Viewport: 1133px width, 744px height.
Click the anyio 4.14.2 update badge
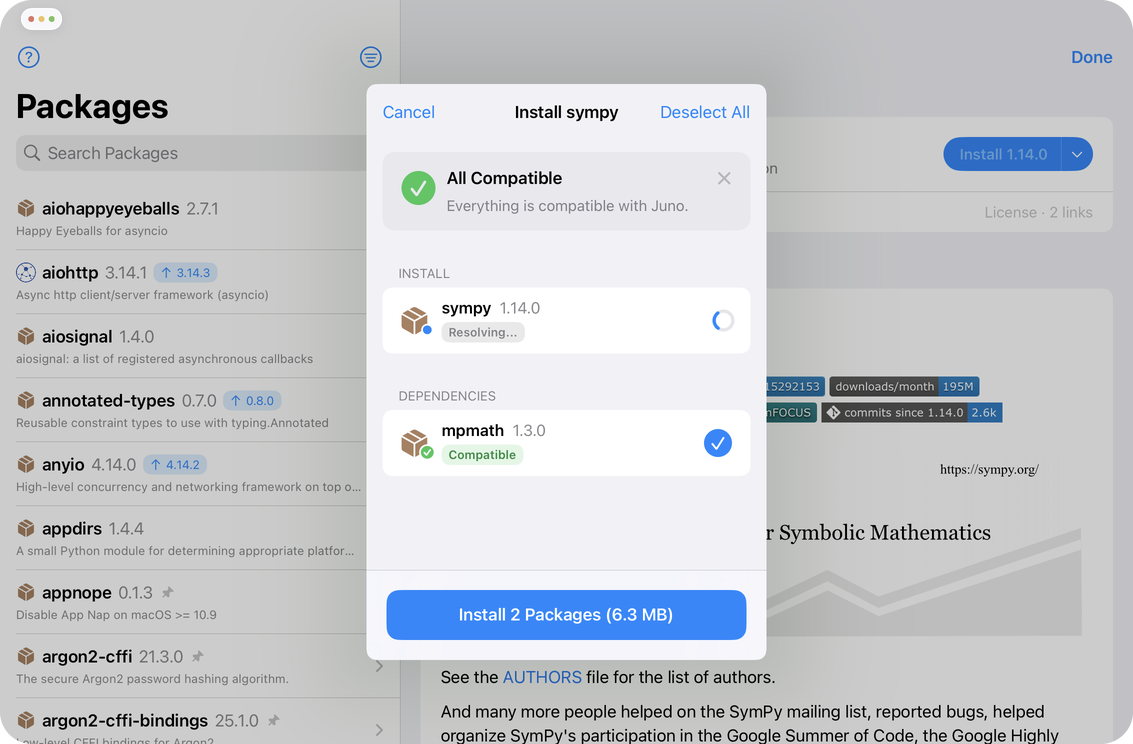coord(175,464)
